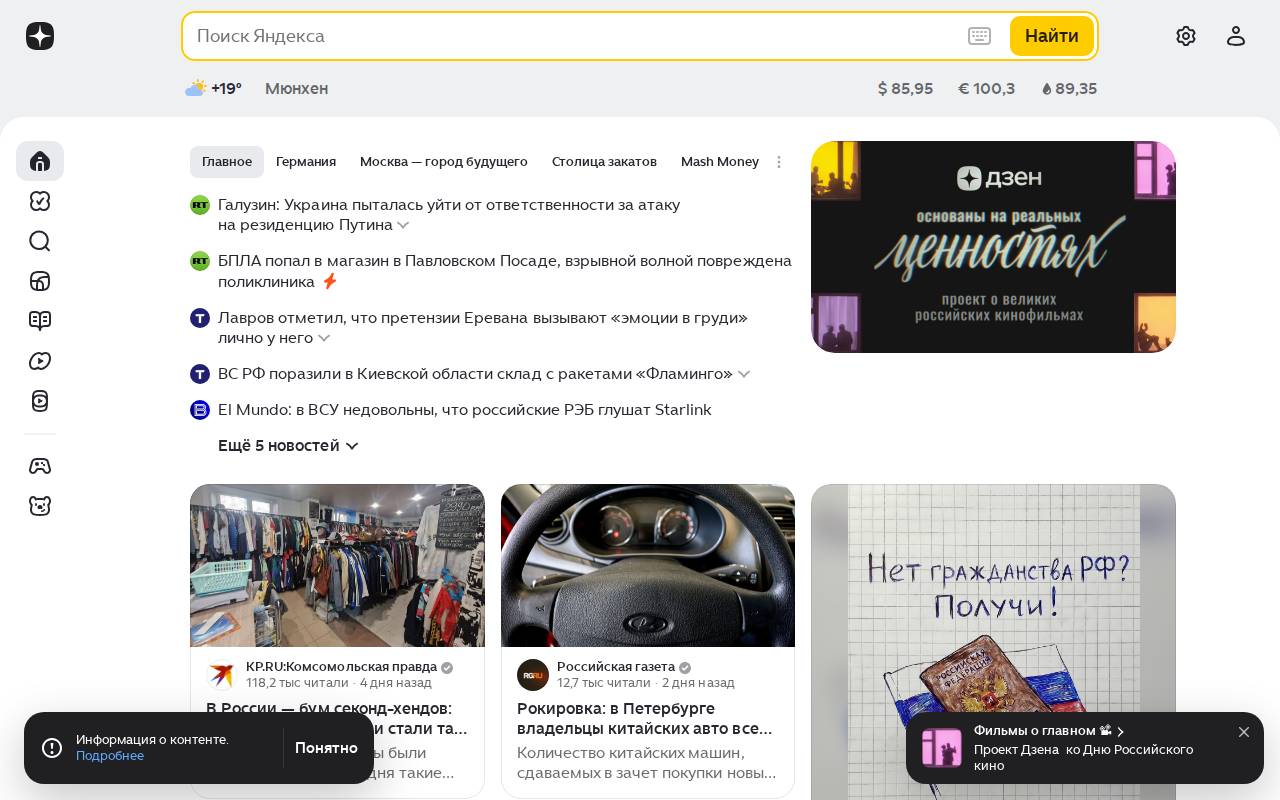Click the RT source icon beside БПЛА headline
This screenshot has width=1280, height=800.
coord(200,261)
